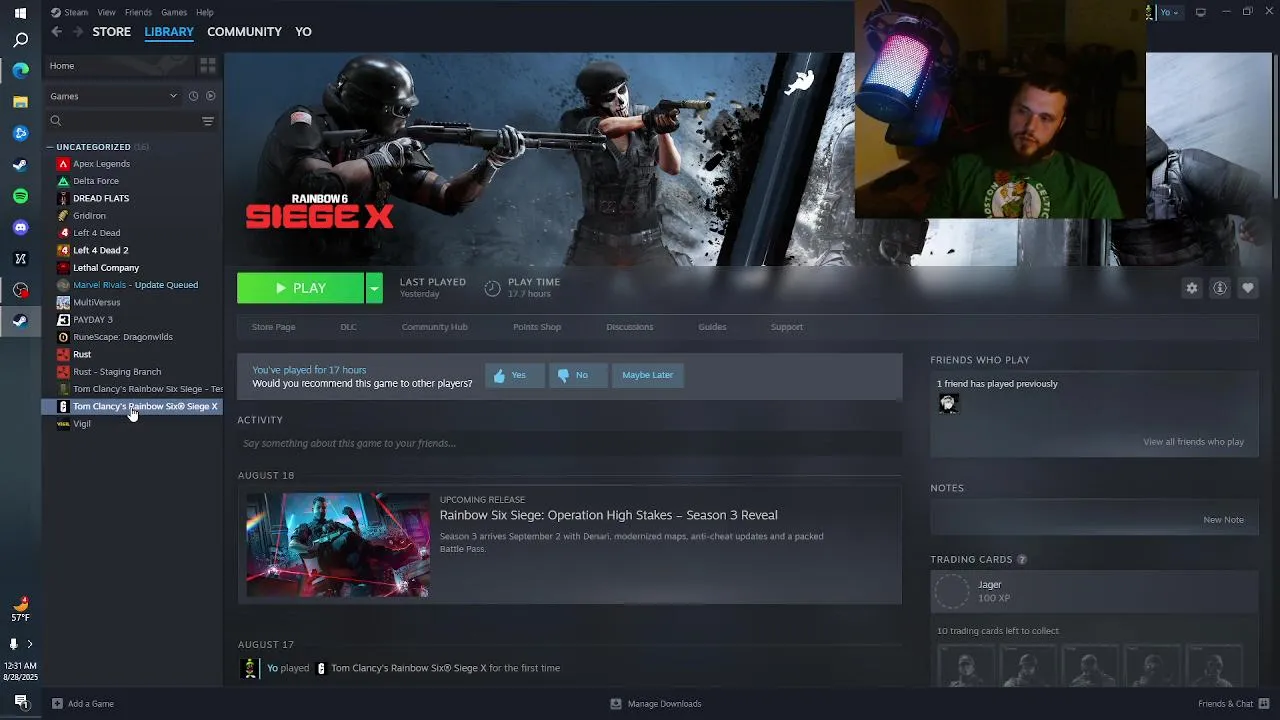1280x720 pixels.
Task: Open trading cards help question mark
Action: (1022, 559)
